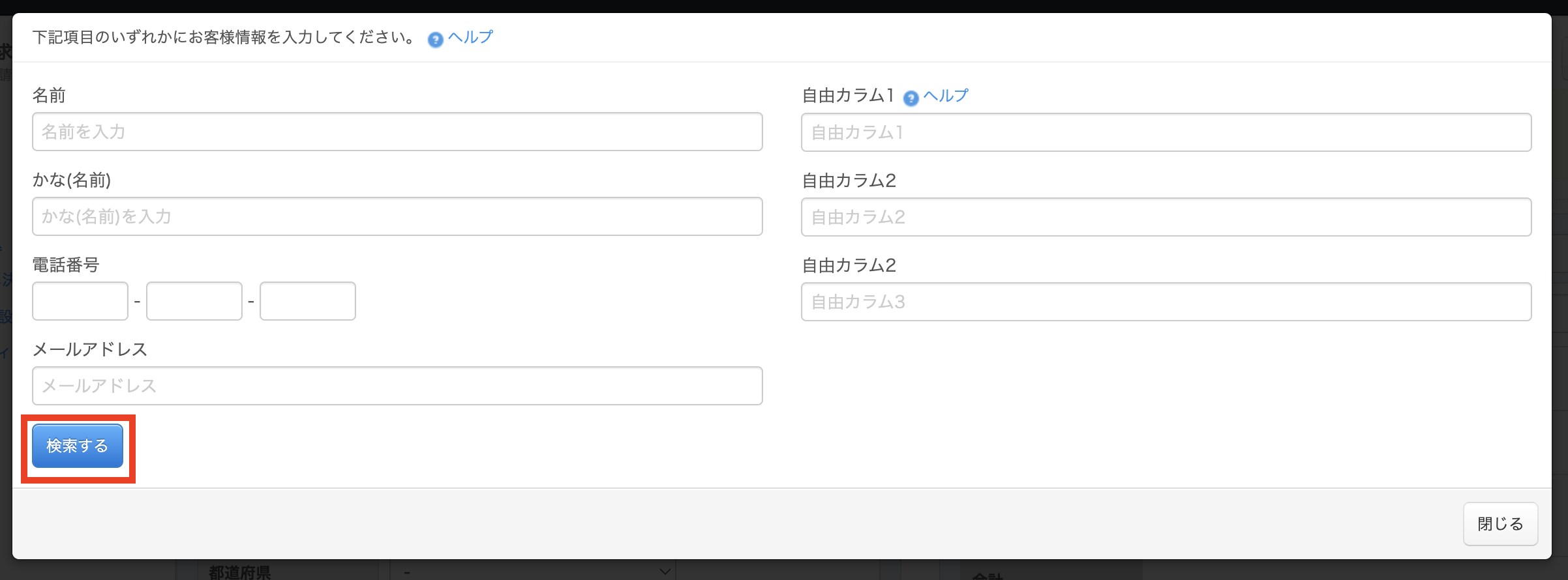Click the last 電話番号 box

308,301
